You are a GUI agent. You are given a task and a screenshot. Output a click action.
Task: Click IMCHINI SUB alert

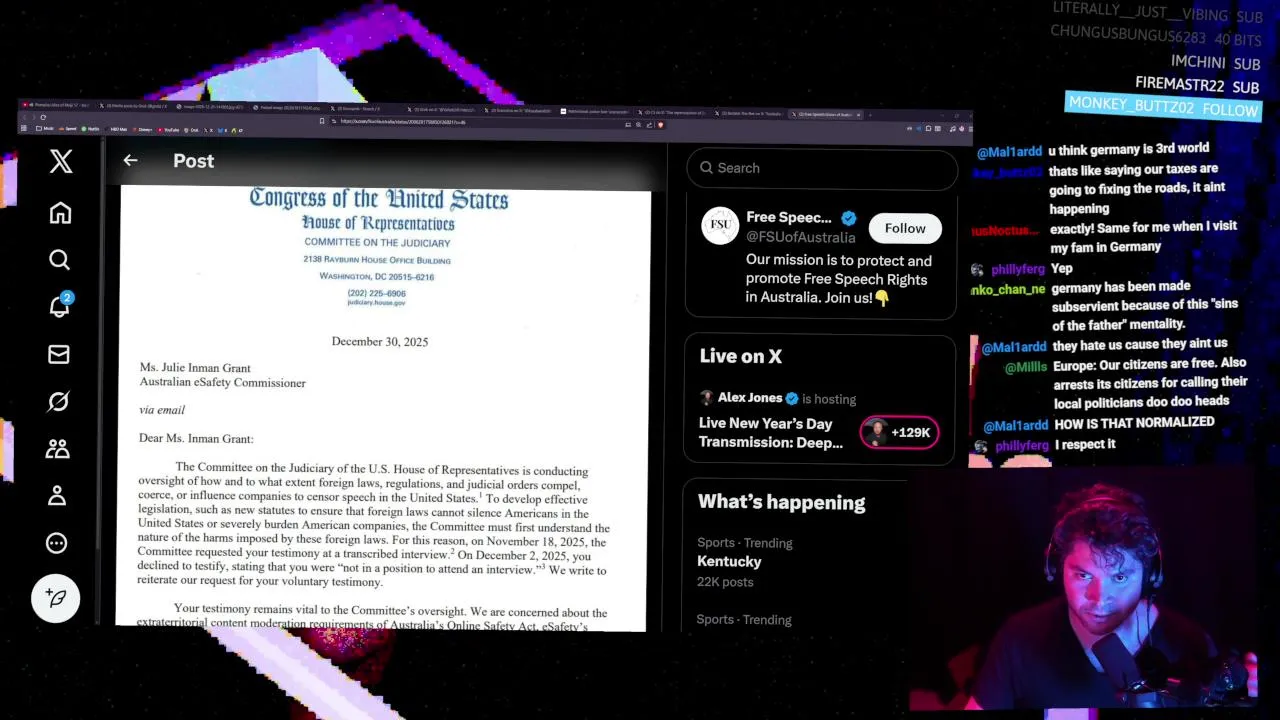click(x=1215, y=63)
